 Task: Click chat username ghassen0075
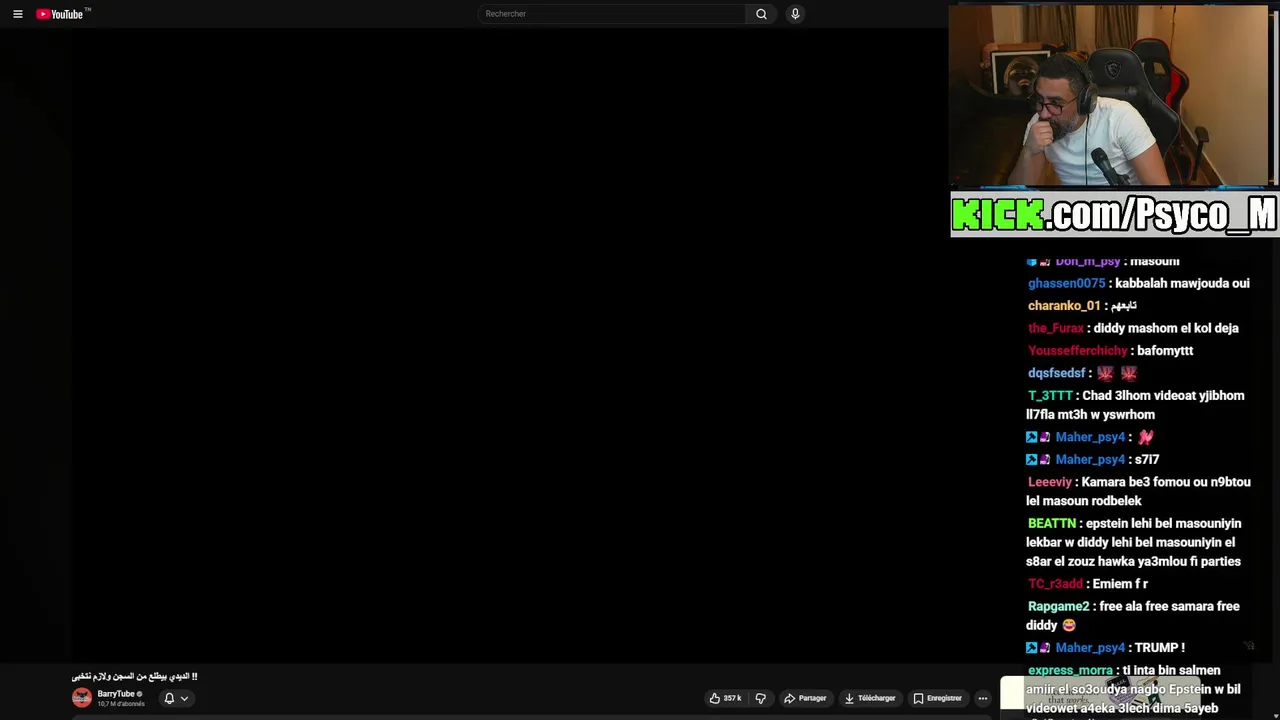pyautogui.click(x=1066, y=283)
